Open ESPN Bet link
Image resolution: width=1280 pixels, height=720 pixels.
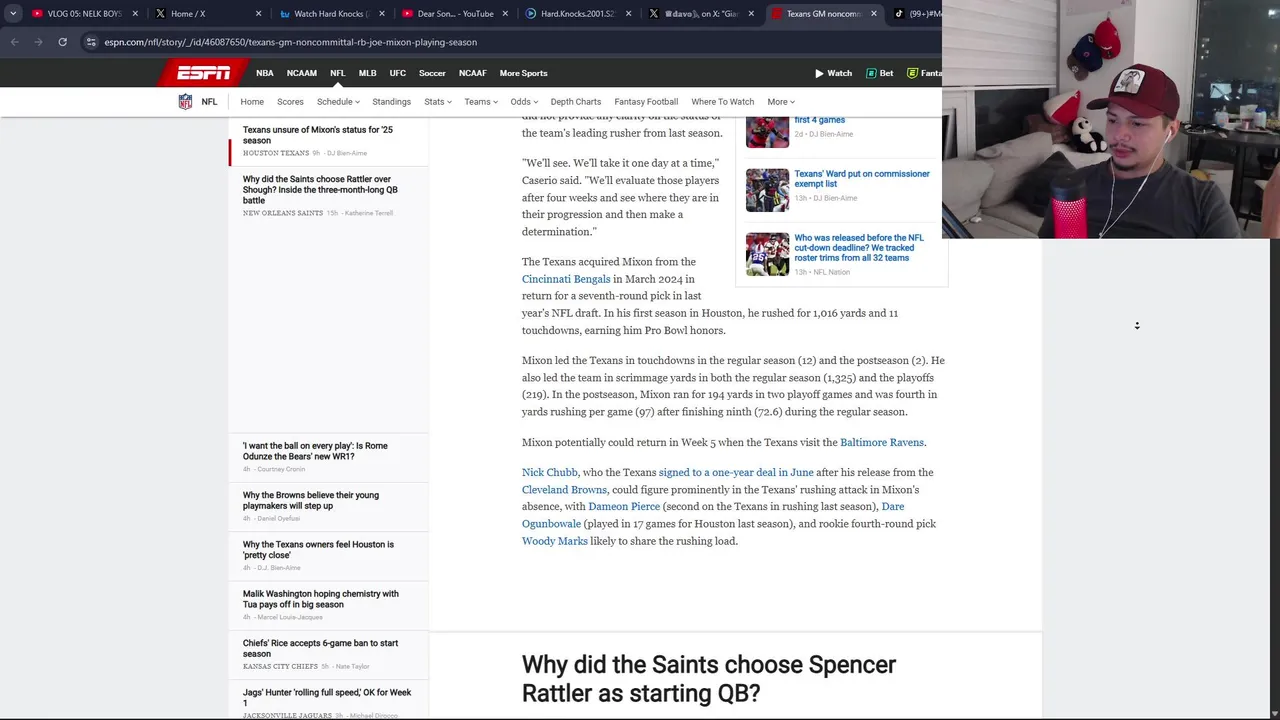[879, 73]
